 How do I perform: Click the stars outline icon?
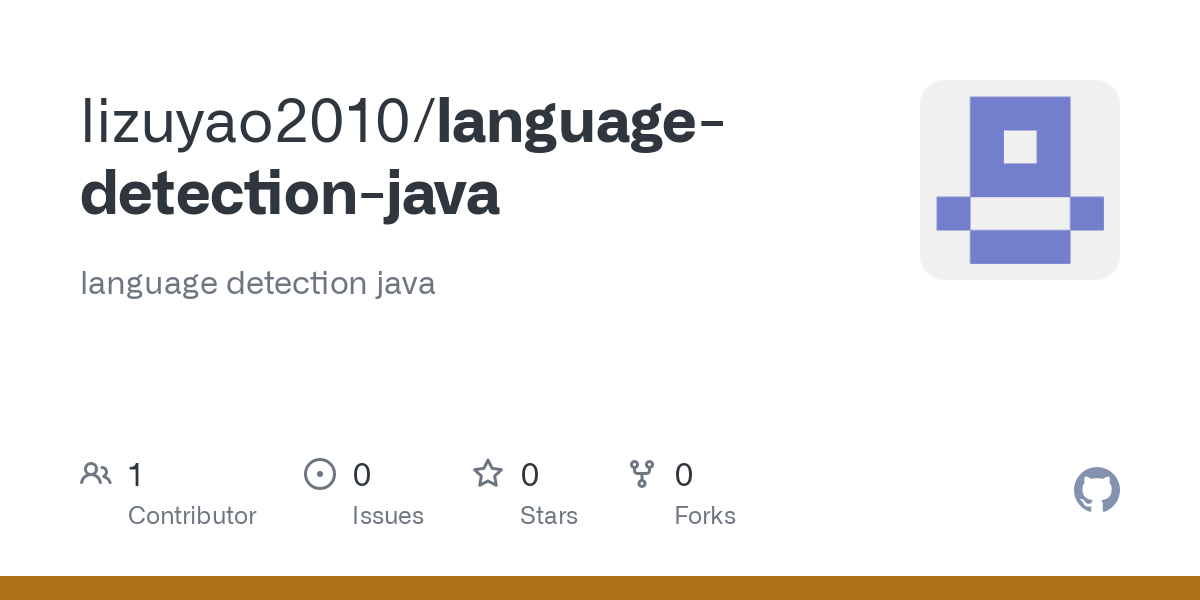[x=488, y=474]
